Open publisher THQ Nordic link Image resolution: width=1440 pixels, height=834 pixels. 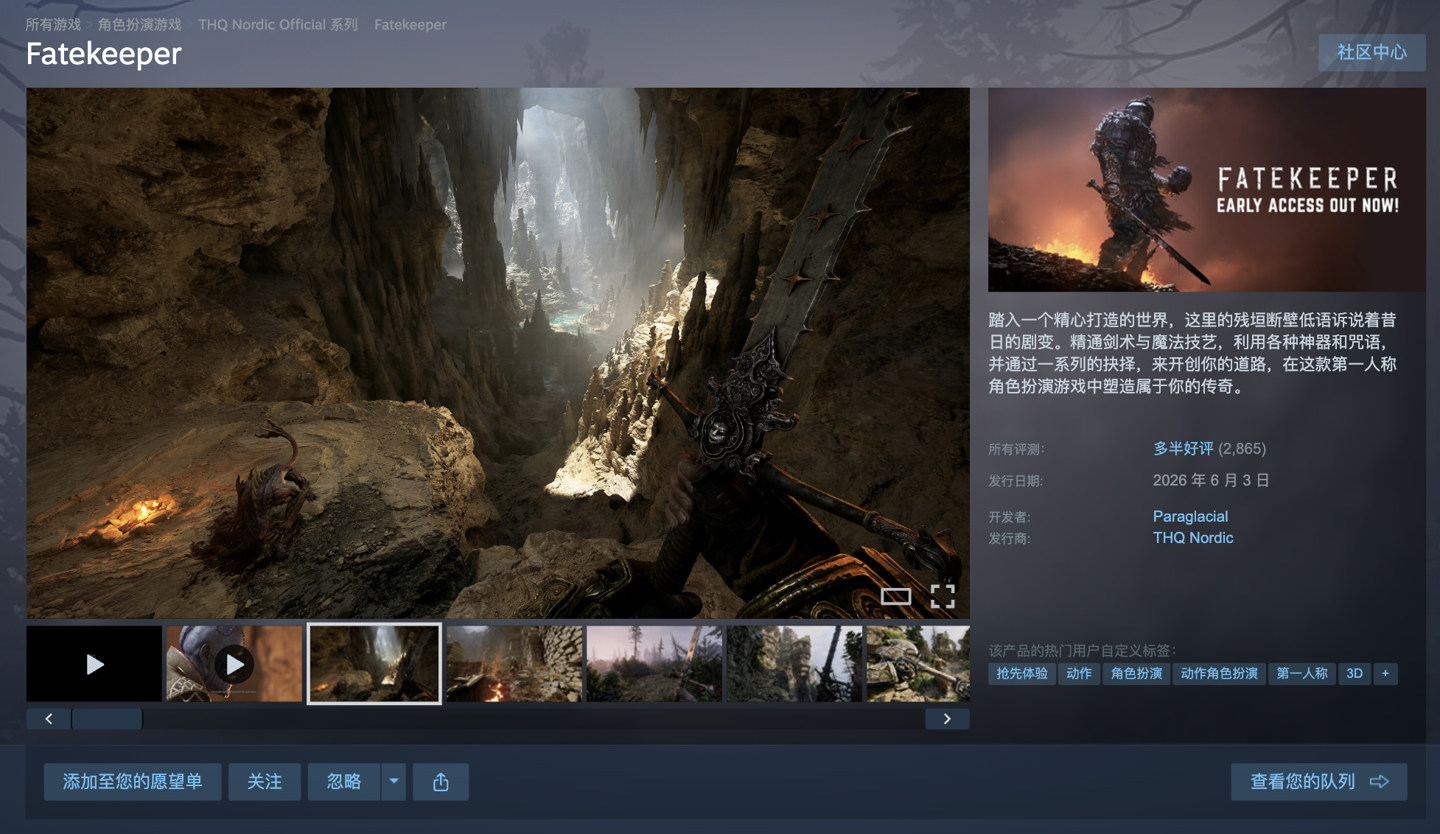[x=1193, y=538]
